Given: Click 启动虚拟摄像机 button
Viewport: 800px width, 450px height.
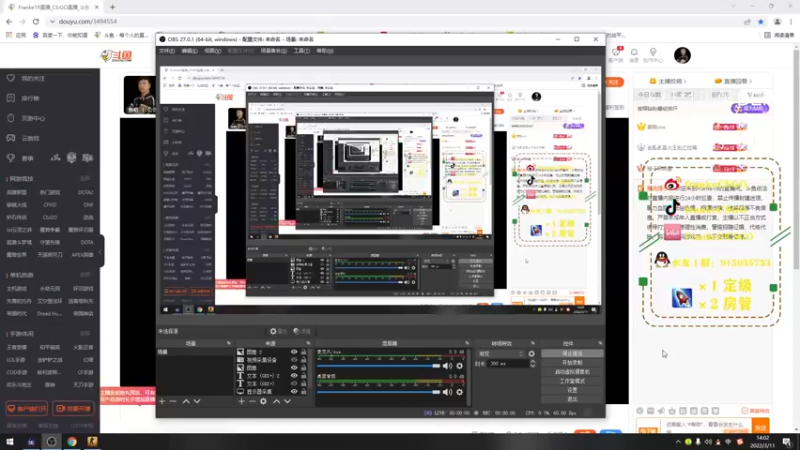Looking at the screenshot, I should pyautogui.click(x=572, y=372).
